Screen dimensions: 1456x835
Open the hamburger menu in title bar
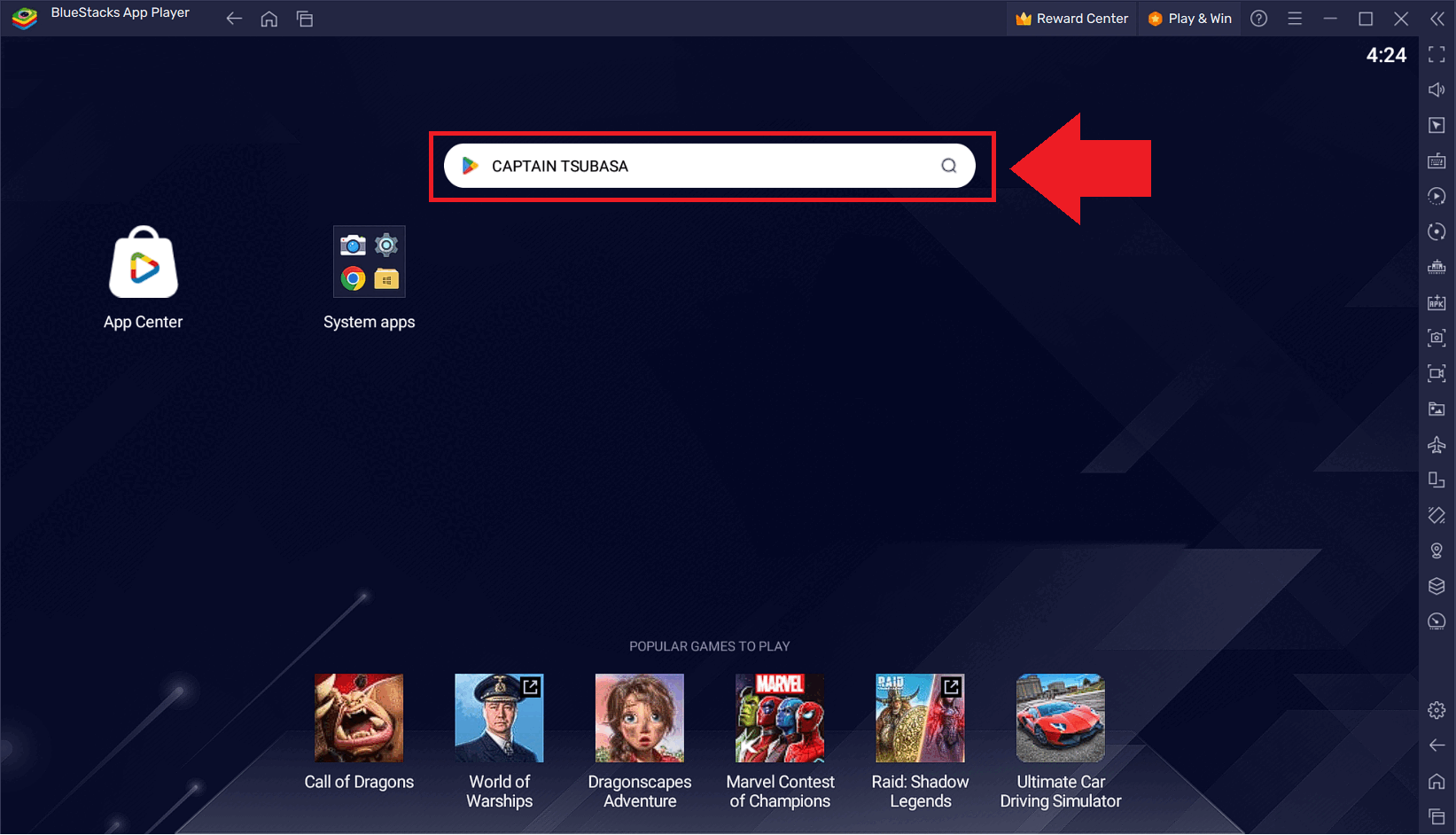pyautogui.click(x=1295, y=19)
